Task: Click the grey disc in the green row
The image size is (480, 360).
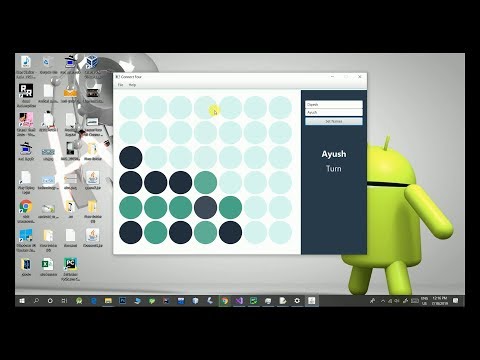Action: pos(205,207)
